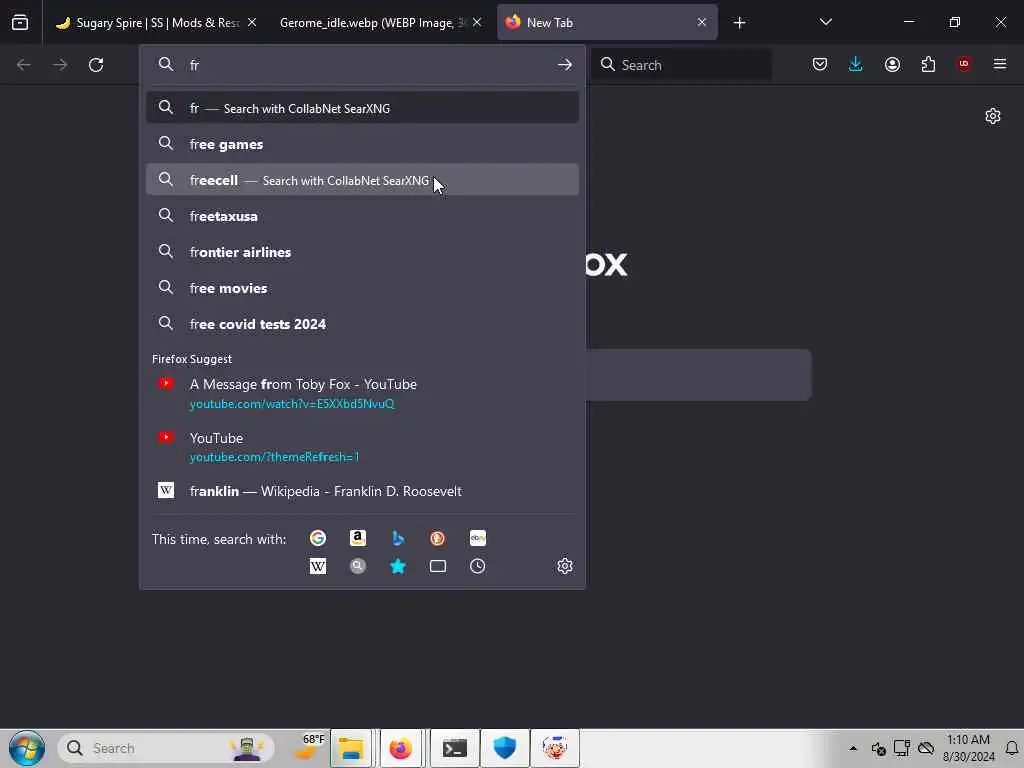The height and width of the screenshot is (768, 1024).
Task: Choose the 'freetaxusa' suggestion
Action: coord(362,216)
